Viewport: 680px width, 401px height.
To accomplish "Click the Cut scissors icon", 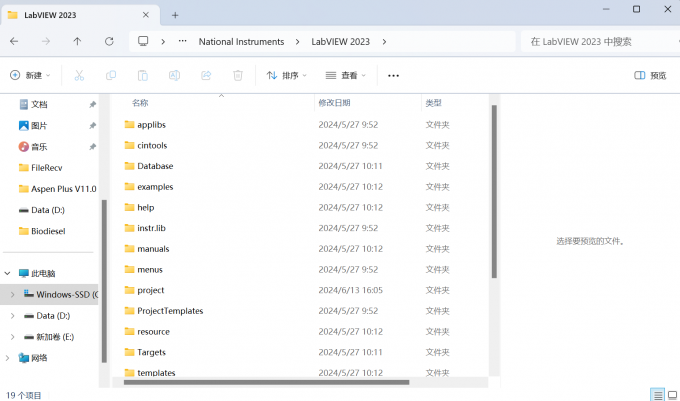I will pyautogui.click(x=79, y=75).
